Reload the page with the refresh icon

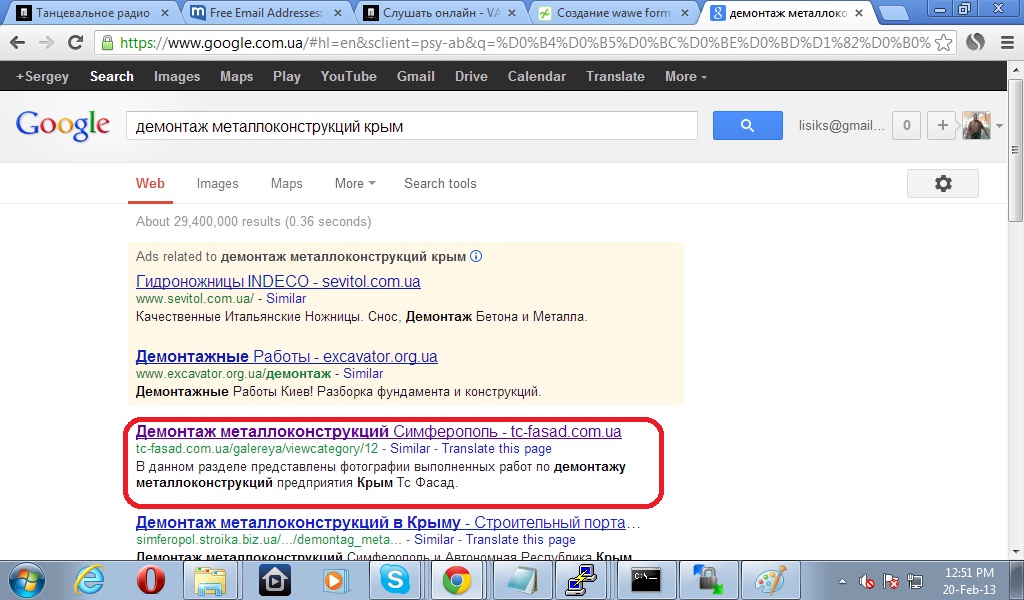click(x=76, y=42)
